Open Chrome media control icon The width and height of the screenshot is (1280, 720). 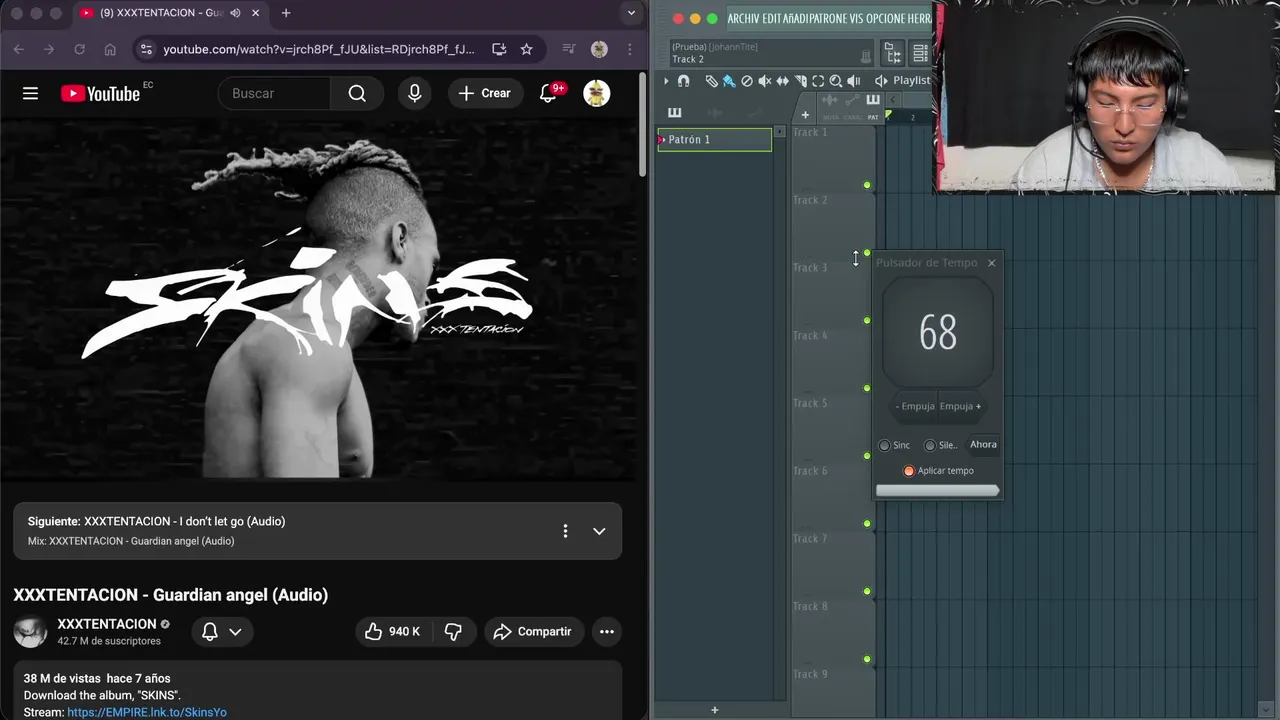(x=569, y=49)
